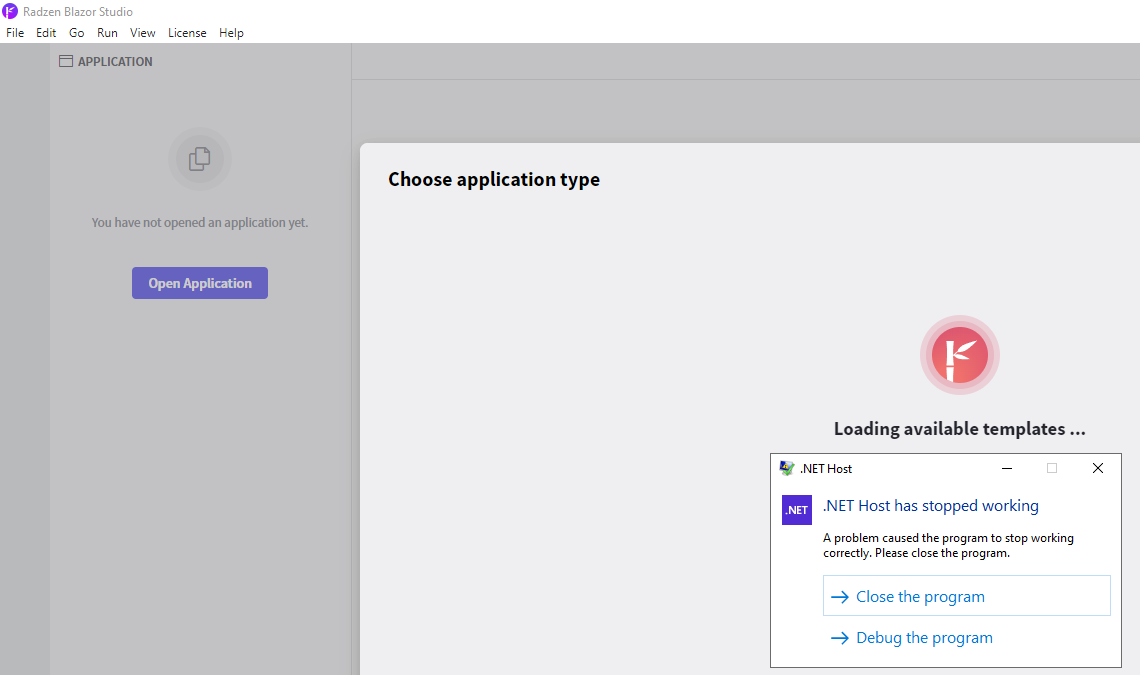Click the .NET Host dialog title icon
This screenshot has height=675, width=1140.
click(x=787, y=468)
